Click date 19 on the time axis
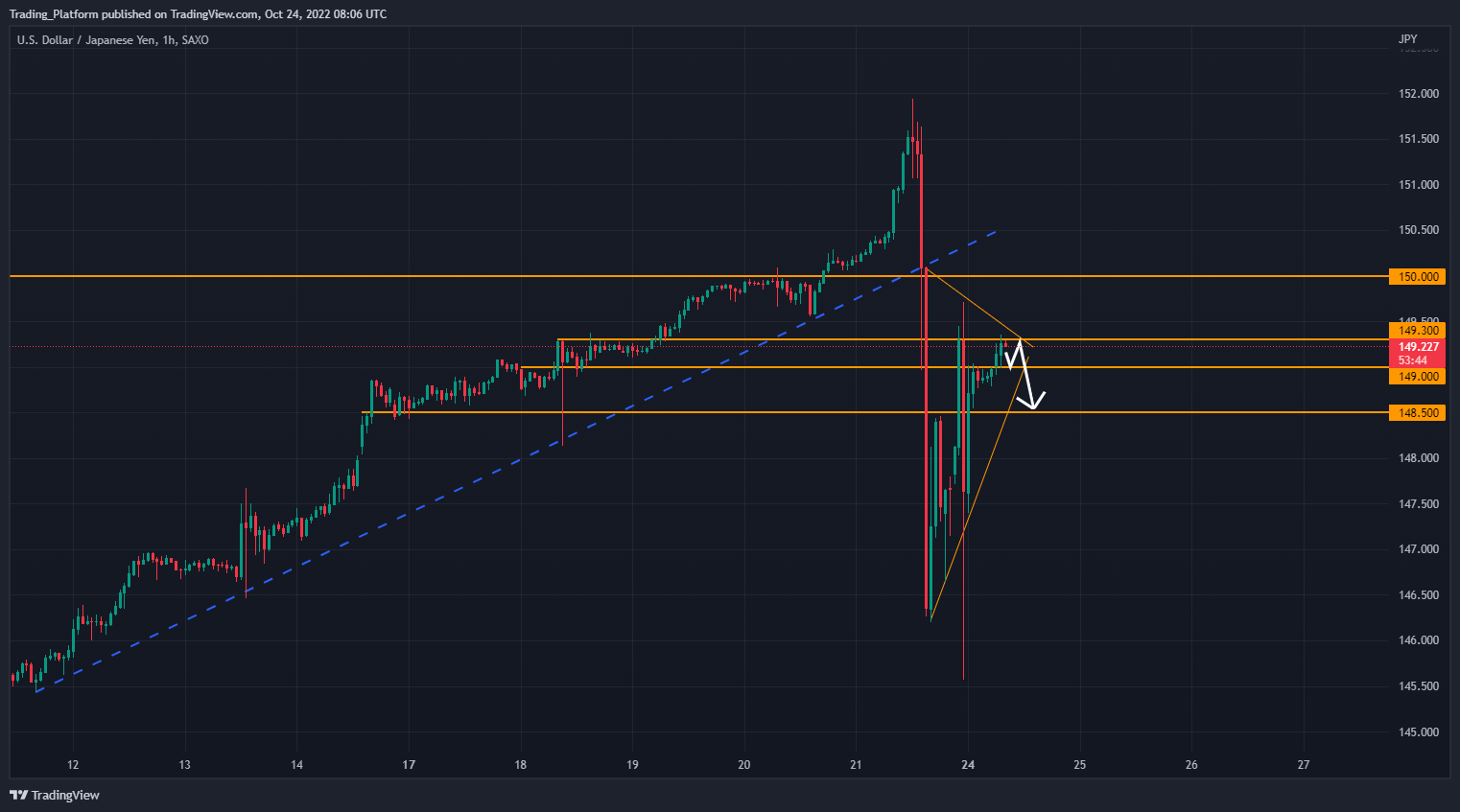1460x812 pixels. tap(632, 765)
